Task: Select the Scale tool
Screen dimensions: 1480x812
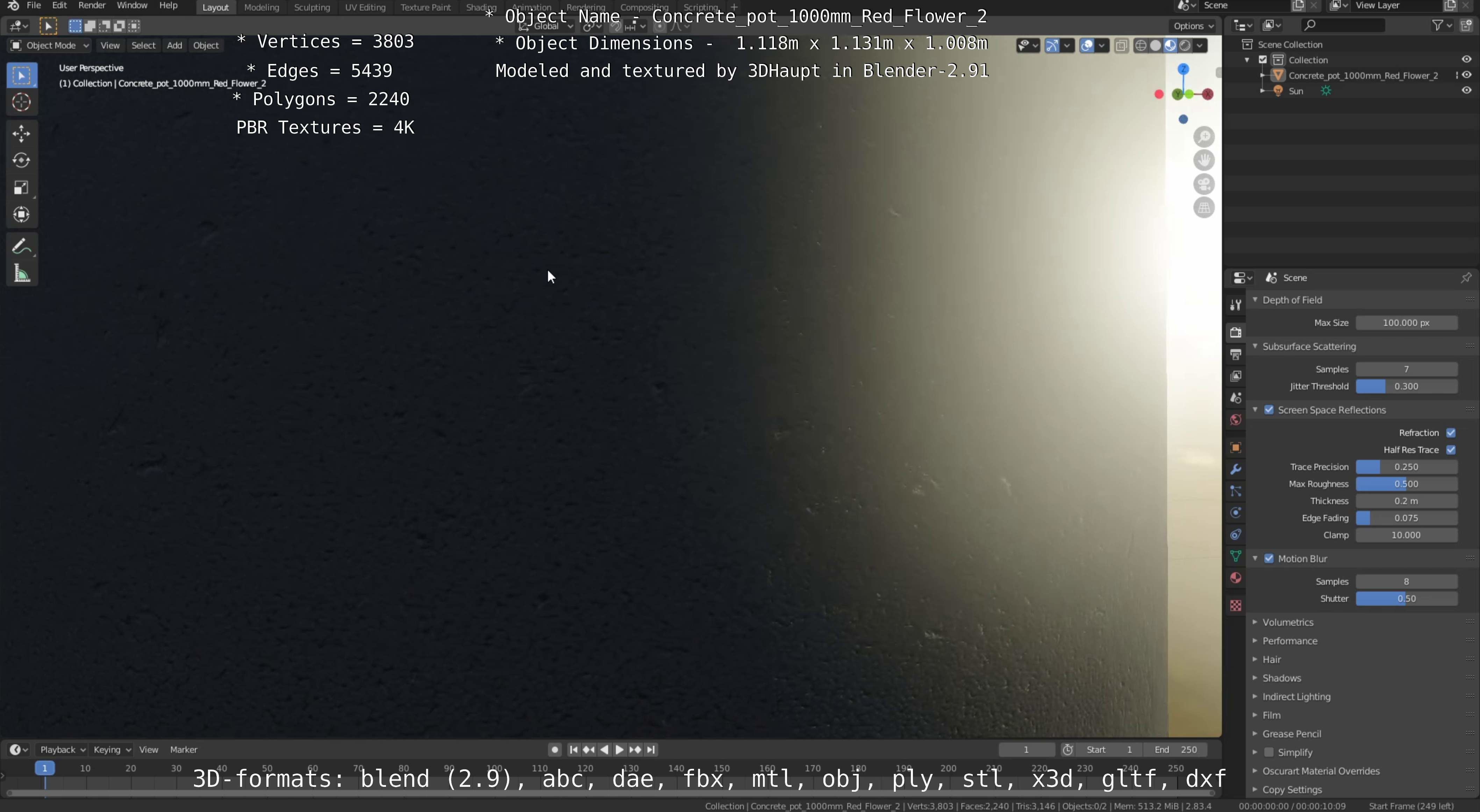Action: pyautogui.click(x=21, y=188)
